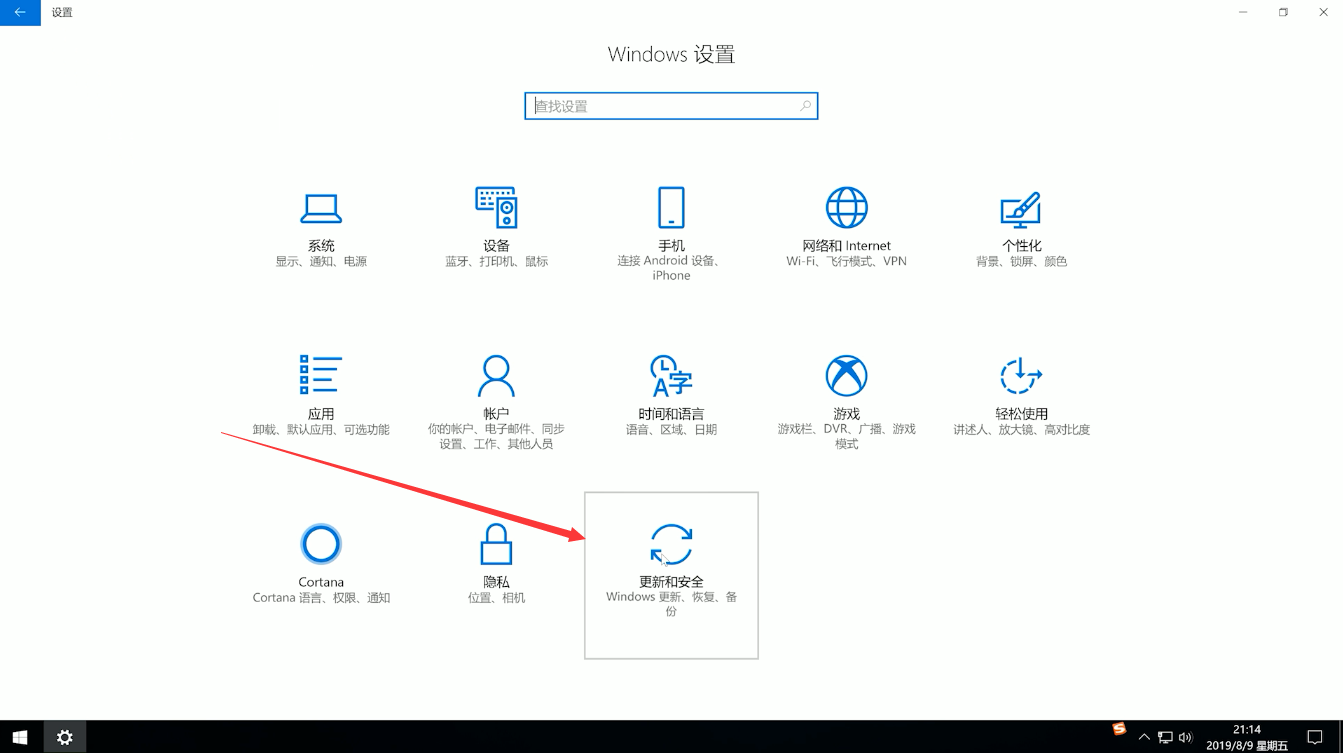Open the 个性化 (Personalization) icon

1021,208
